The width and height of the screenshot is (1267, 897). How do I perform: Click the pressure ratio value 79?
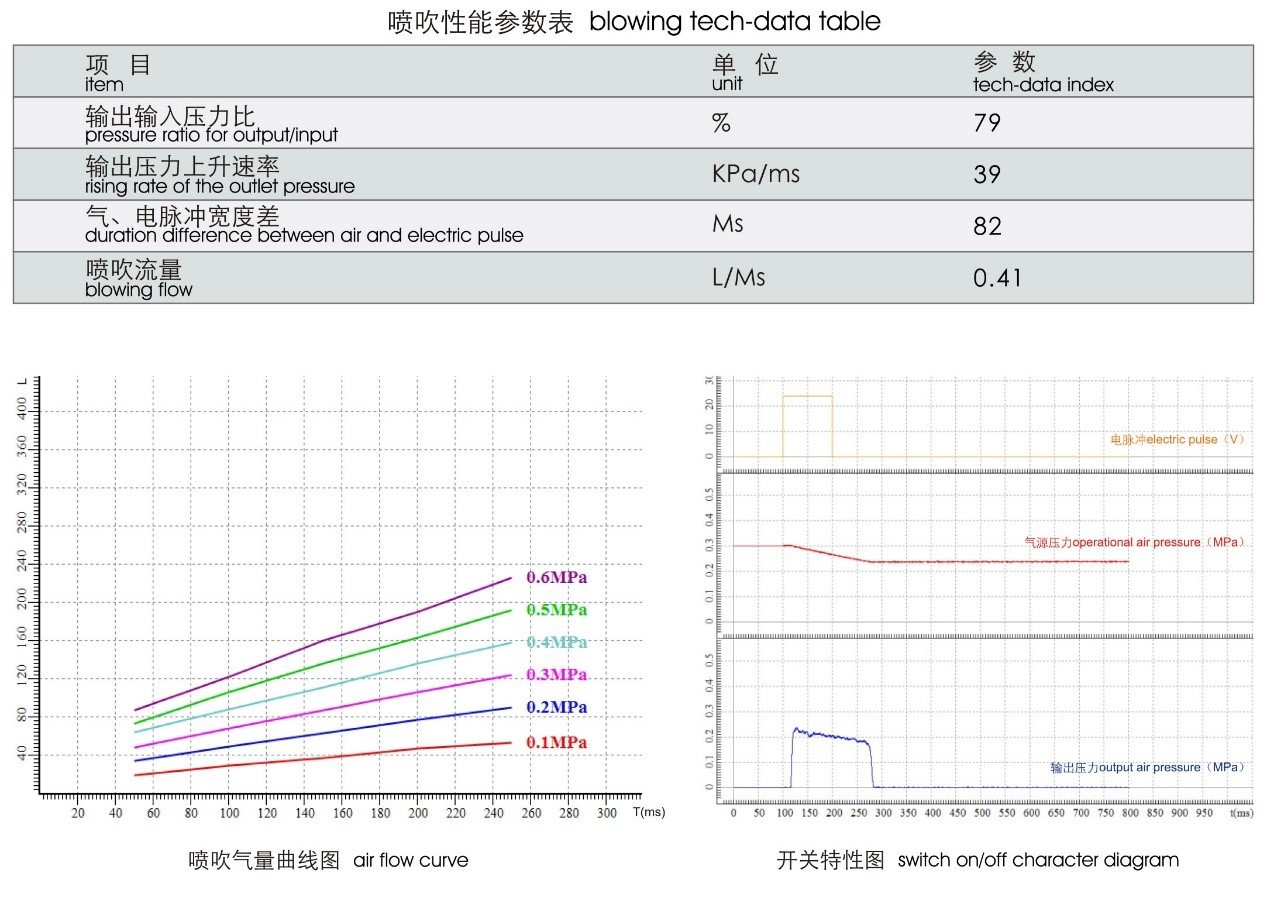[x=986, y=123]
